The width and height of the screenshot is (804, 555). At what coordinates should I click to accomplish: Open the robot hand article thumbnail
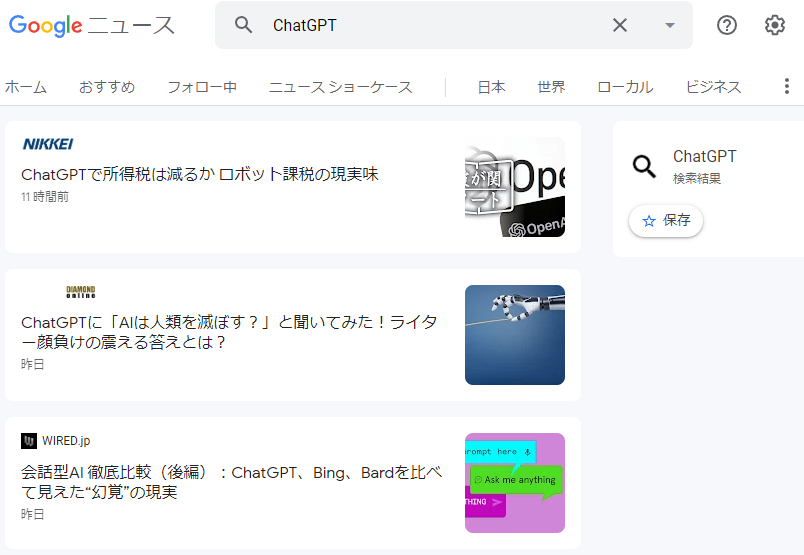(515, 335)
